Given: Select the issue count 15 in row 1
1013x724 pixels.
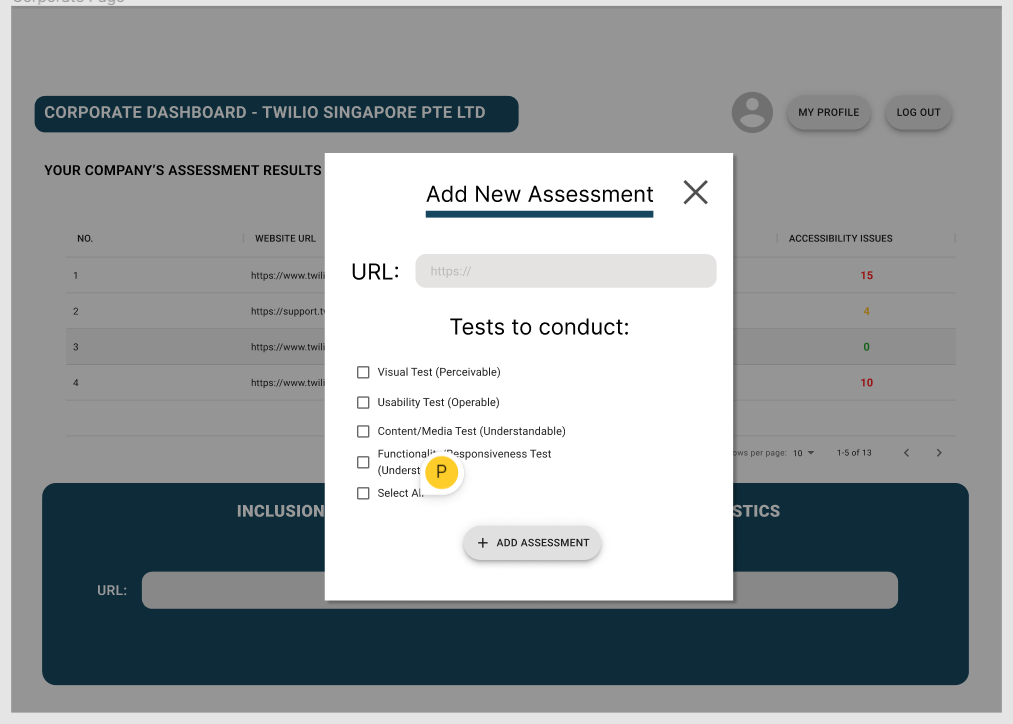Looking at the screenshot, I should pyautogui.click(x=866, y=276).
